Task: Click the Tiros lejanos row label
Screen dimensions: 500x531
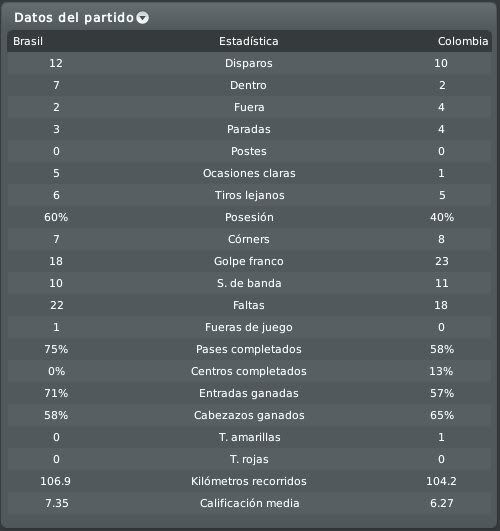Action: 249,195
